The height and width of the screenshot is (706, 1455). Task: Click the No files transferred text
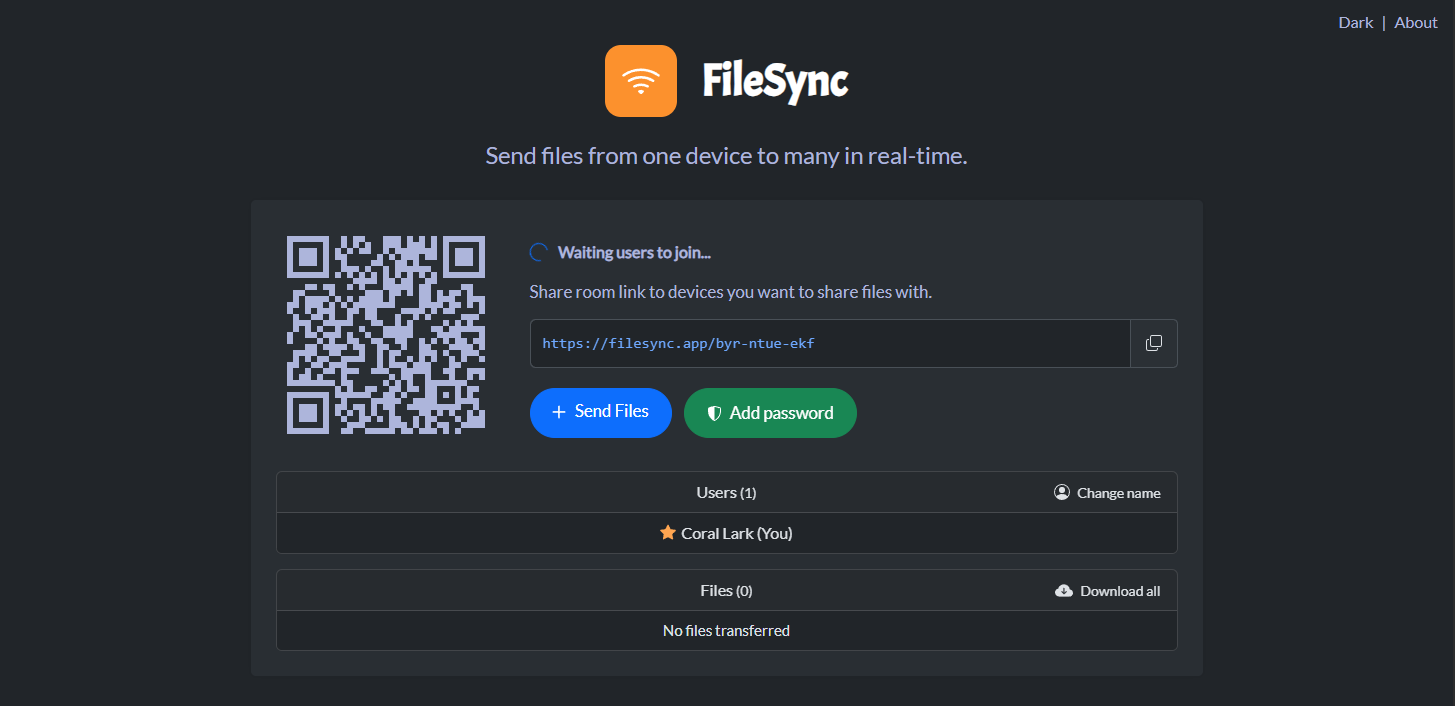pyautogui.click(x=726, y=631)
